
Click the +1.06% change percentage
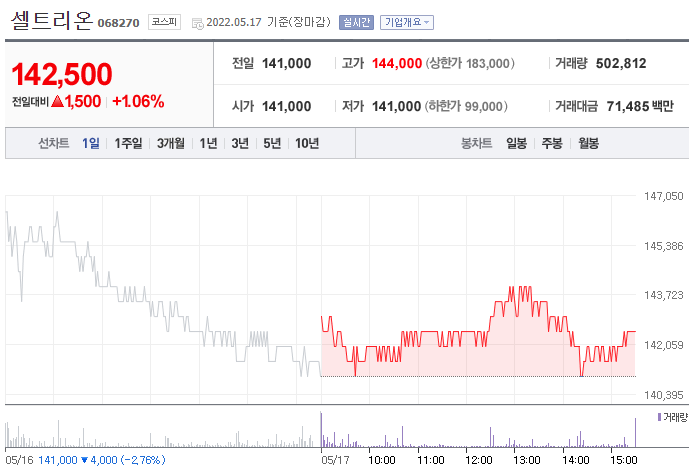(x=138, y=101)
